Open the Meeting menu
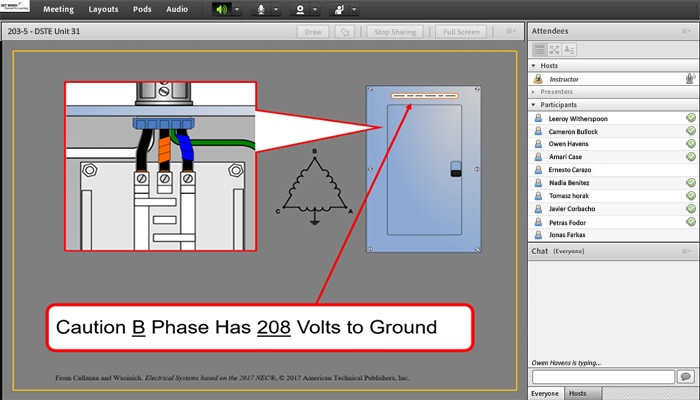Viewport: 700px width, 400px height. (58, 9)
